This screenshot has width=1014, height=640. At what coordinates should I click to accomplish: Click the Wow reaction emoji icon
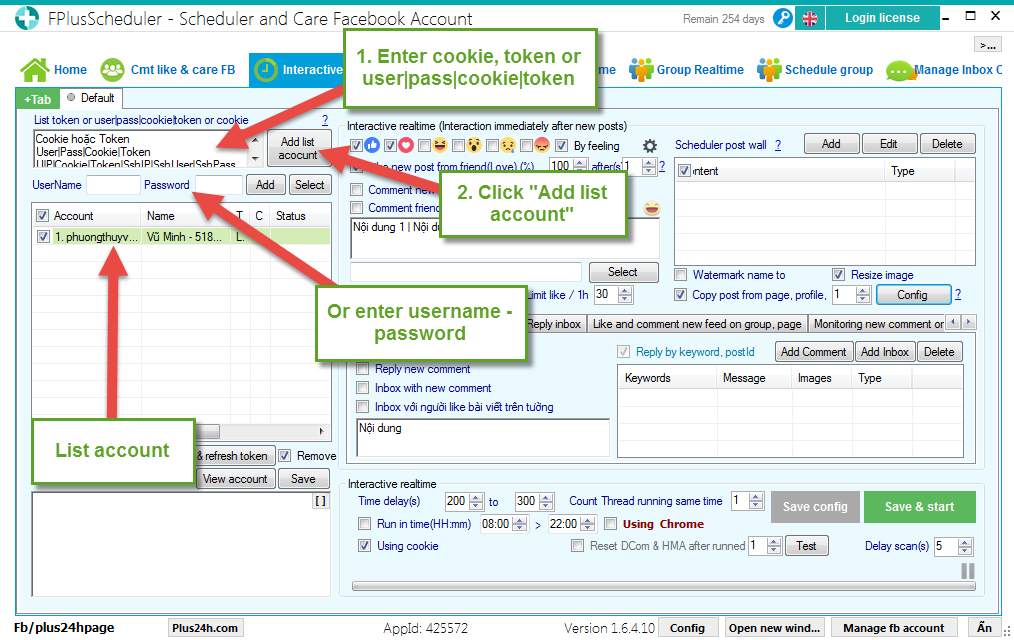[475, 145]
